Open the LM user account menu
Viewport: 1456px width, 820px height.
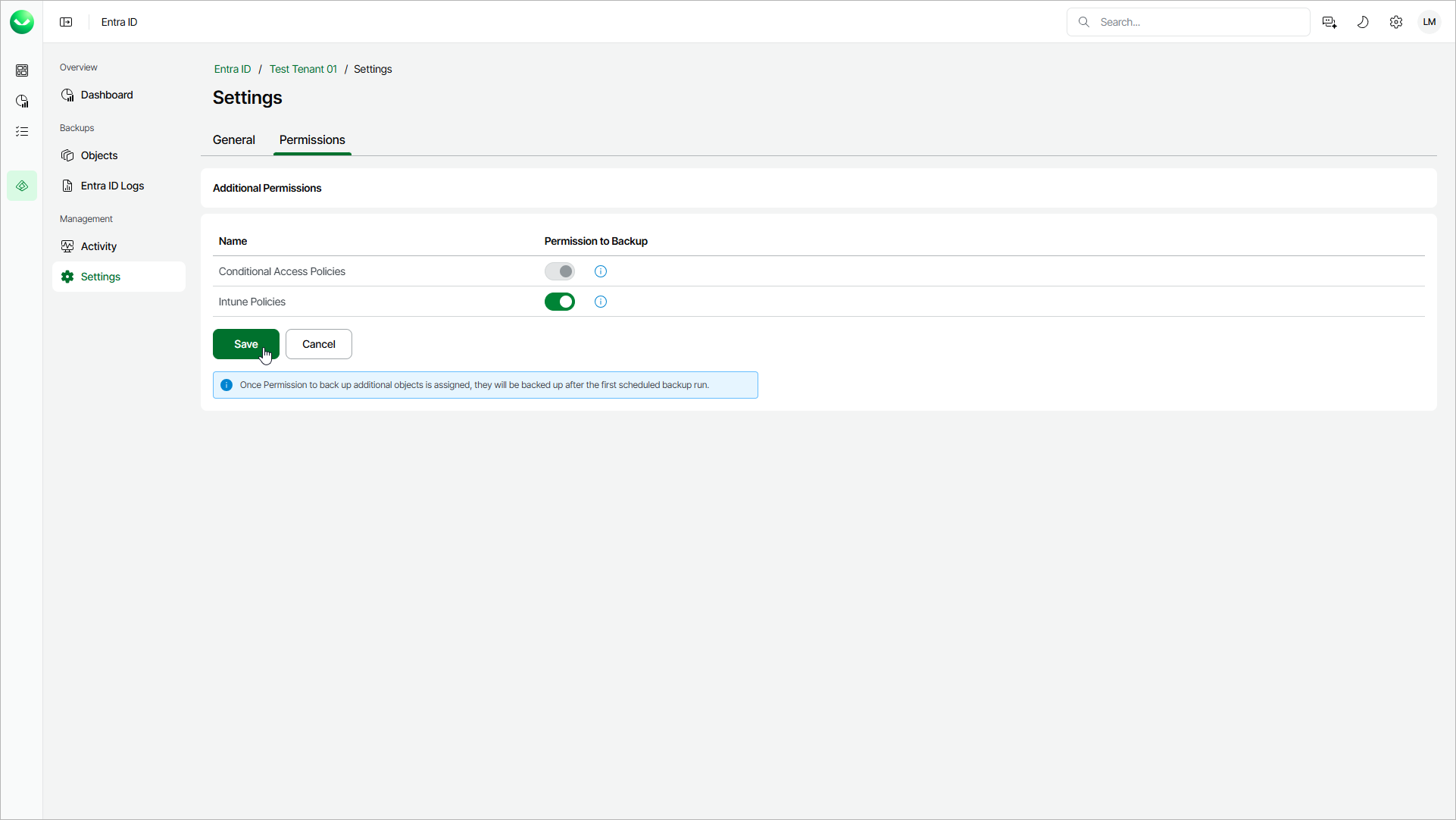coord(1429,22)
